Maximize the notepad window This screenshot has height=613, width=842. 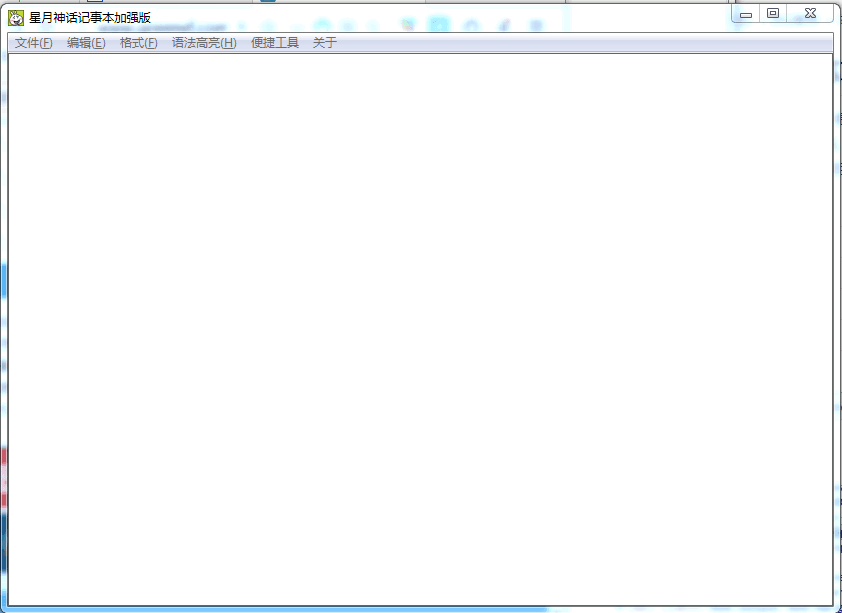[773, 14]
